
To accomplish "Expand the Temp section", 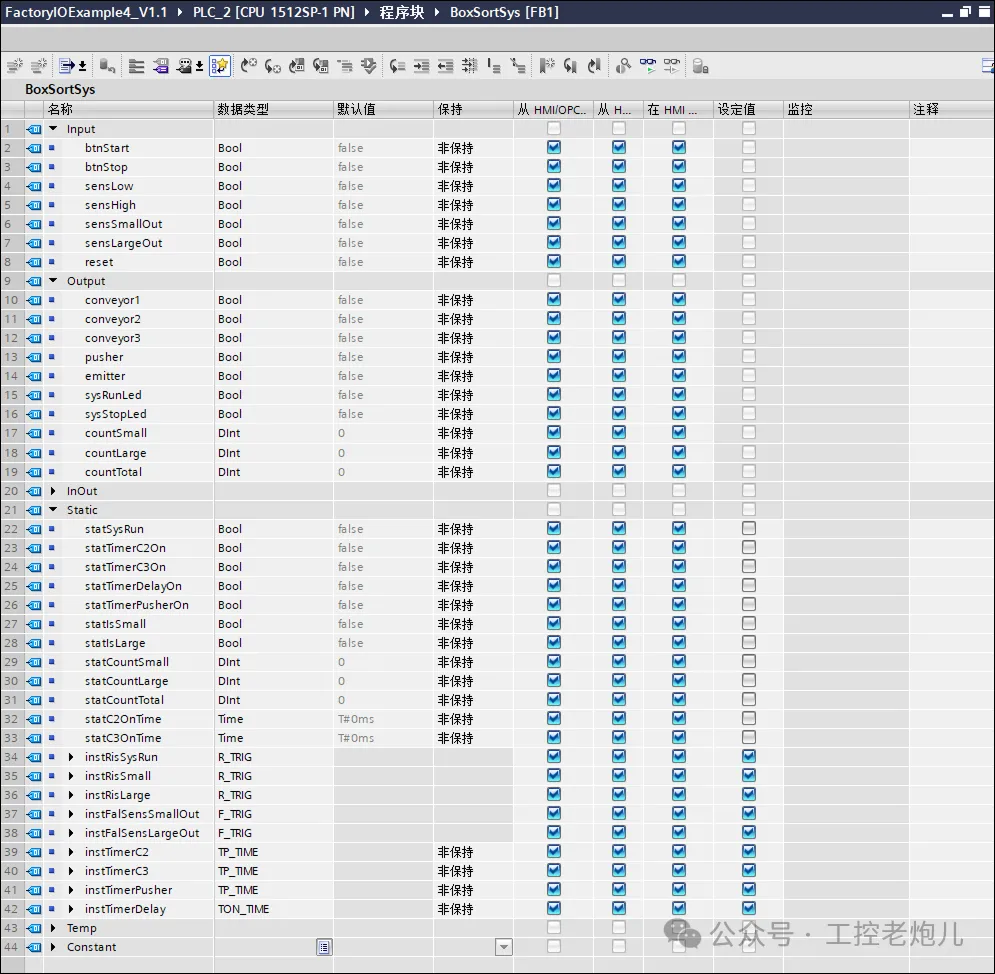I will pos(53,928).
